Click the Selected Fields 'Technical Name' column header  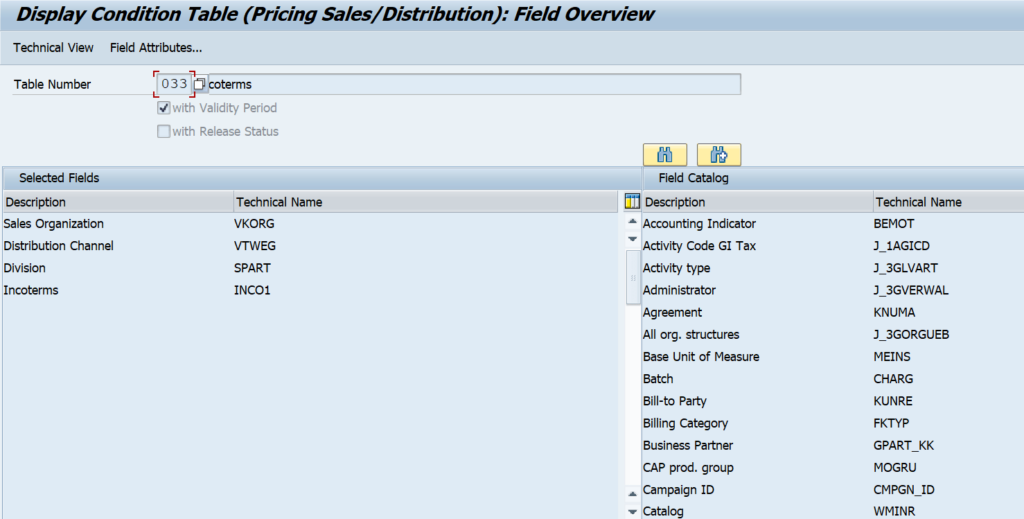click(x=425, y=202)
